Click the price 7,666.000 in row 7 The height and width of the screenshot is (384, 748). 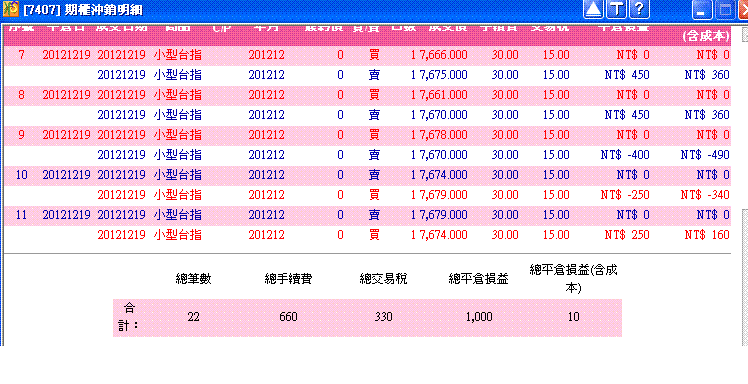[443, 55]
